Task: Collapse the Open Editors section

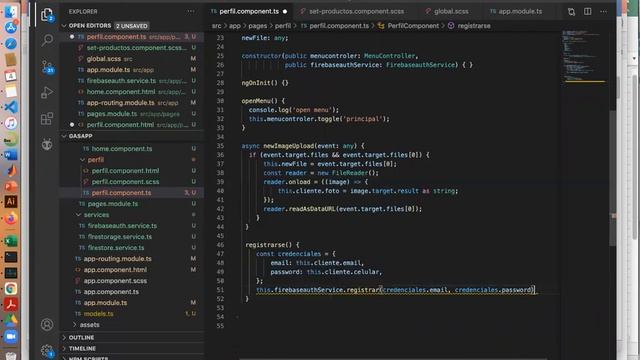Action: coord(90,25)
